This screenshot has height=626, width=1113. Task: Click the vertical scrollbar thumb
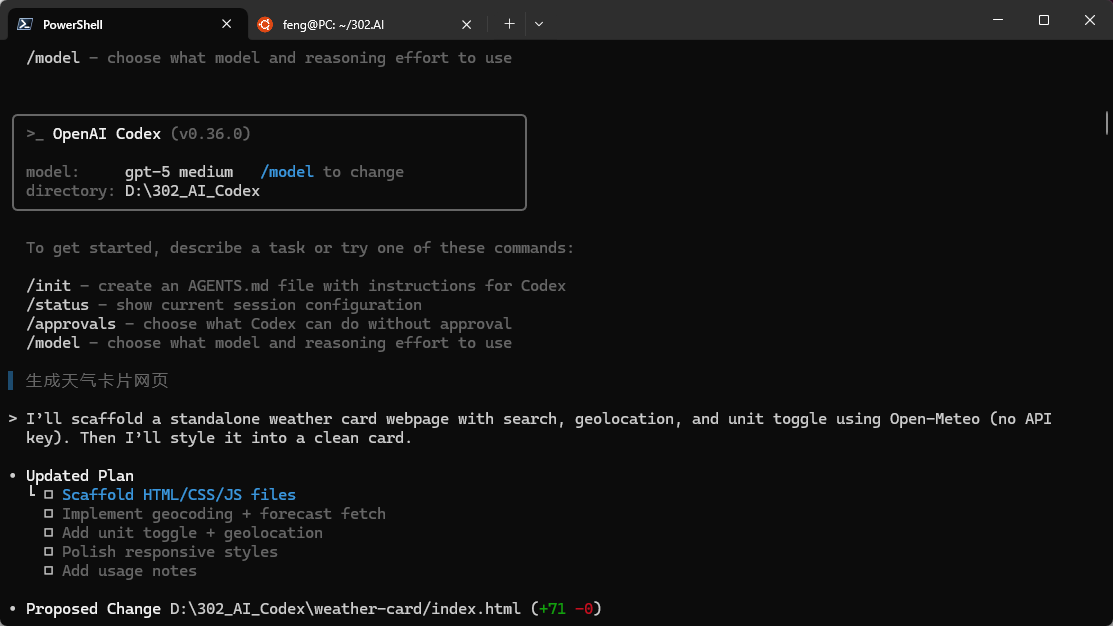1106,122
